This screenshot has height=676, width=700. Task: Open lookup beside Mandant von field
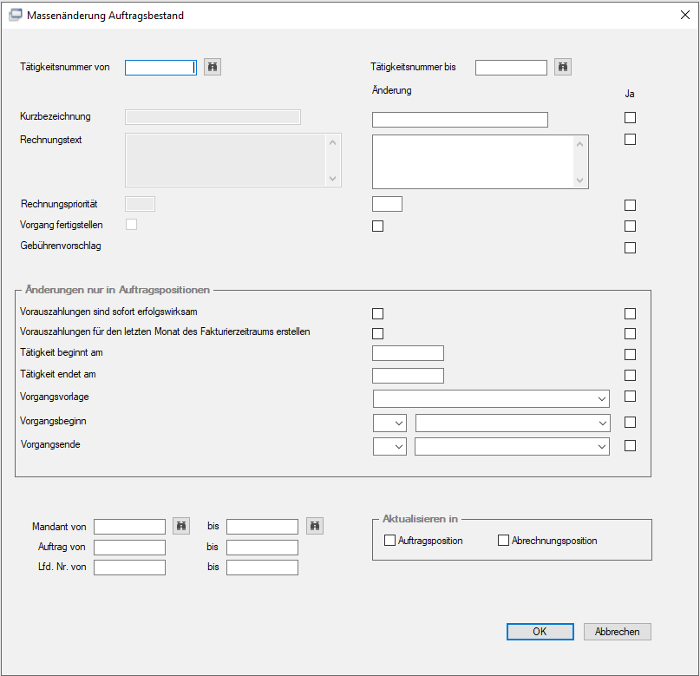point(181,526)
